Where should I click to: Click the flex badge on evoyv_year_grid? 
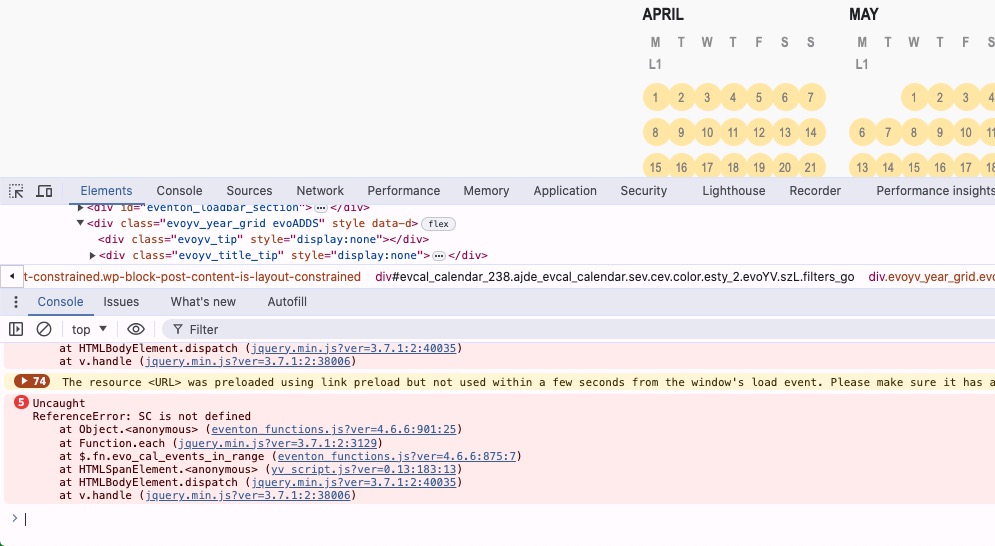pos(438,223)
